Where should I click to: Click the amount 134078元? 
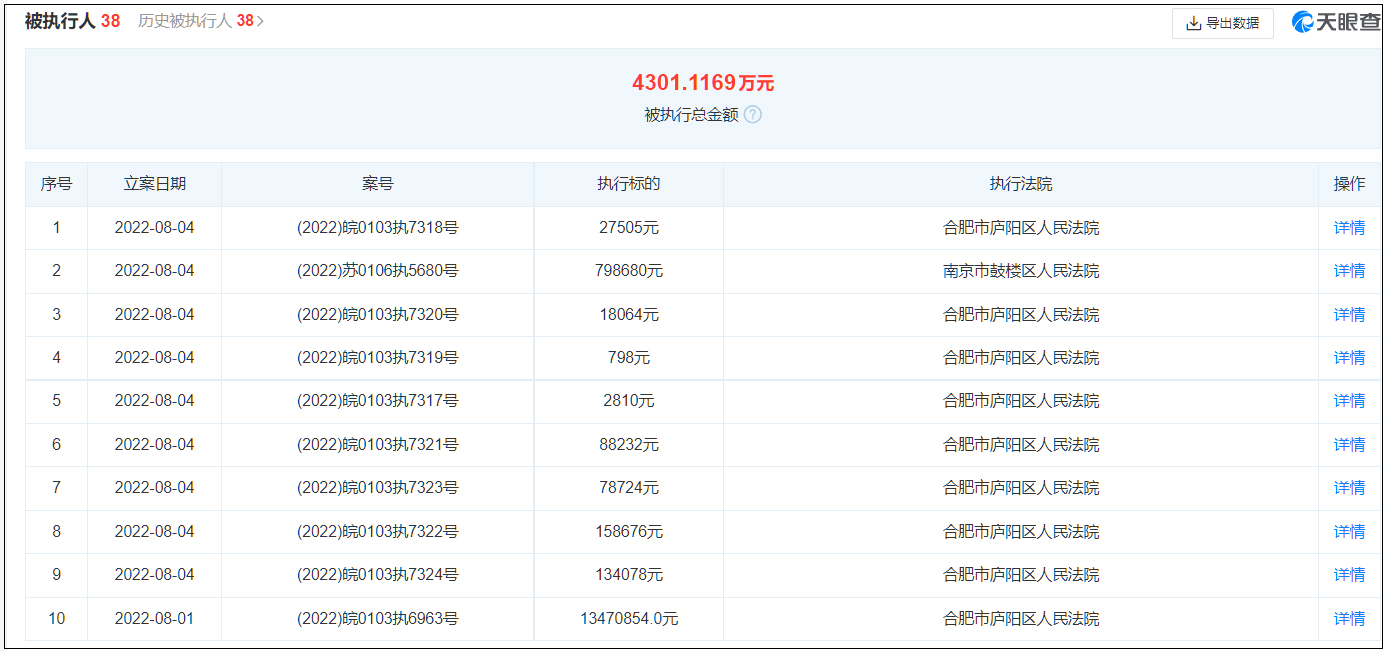[x=629, y=575]
